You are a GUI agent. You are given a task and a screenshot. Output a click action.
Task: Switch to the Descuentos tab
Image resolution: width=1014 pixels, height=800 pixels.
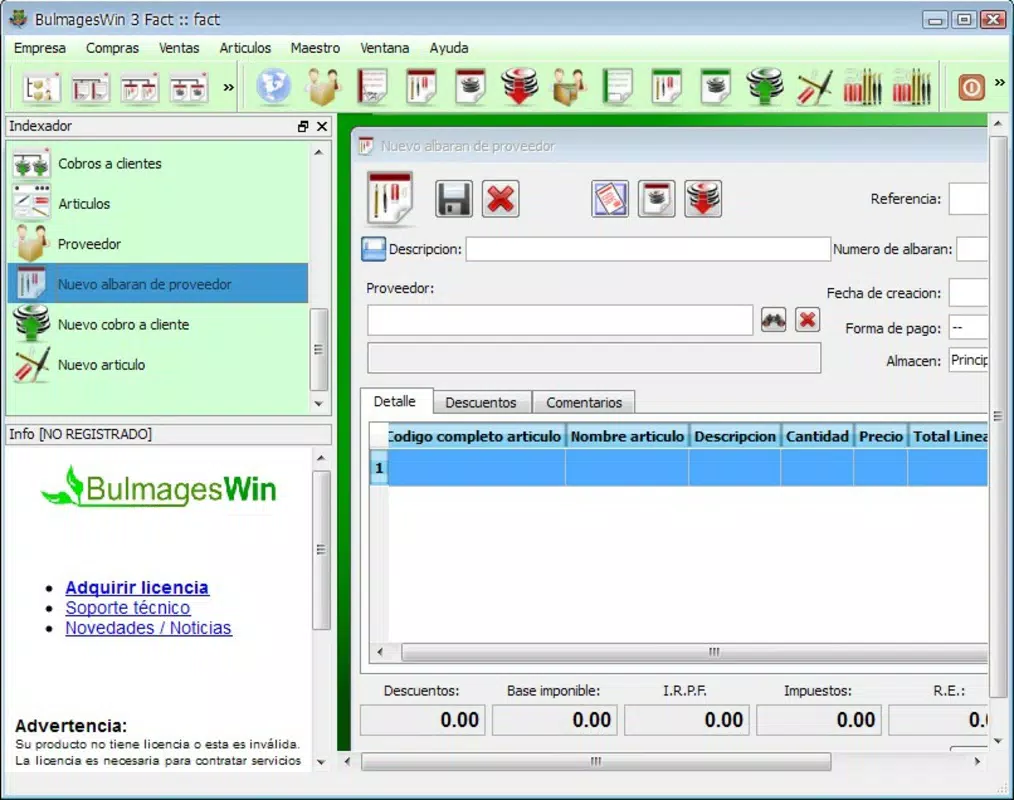[481, 402]
